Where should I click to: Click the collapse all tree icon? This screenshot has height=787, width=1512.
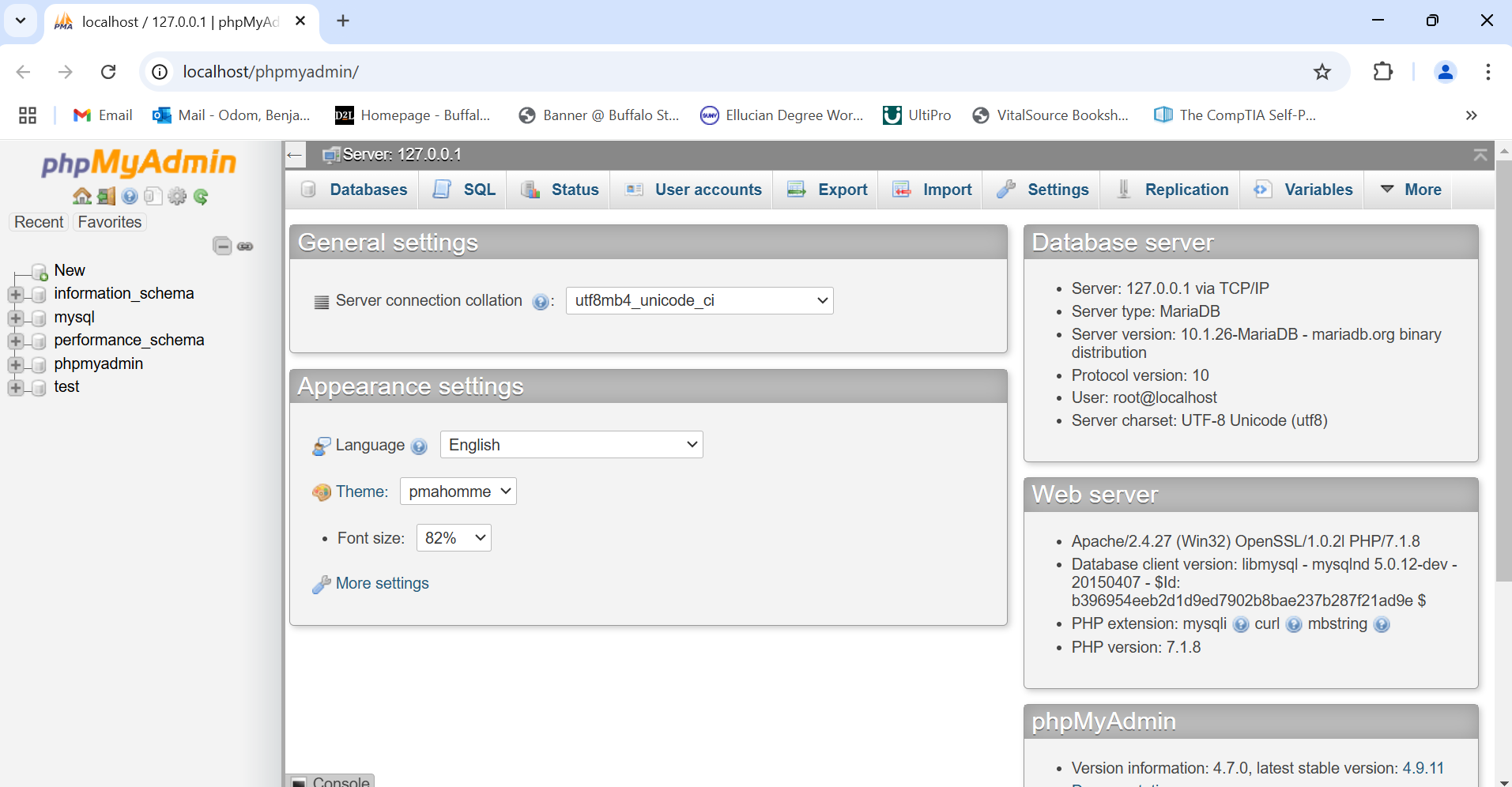(x=222, y=246)
